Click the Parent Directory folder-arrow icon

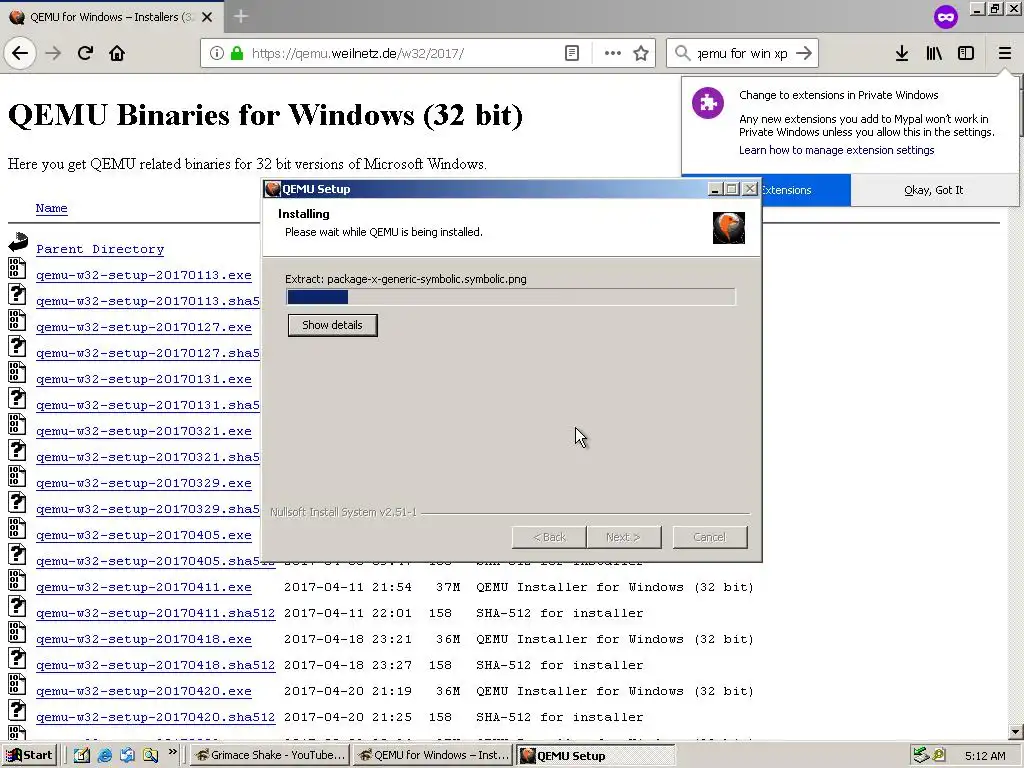18,242
